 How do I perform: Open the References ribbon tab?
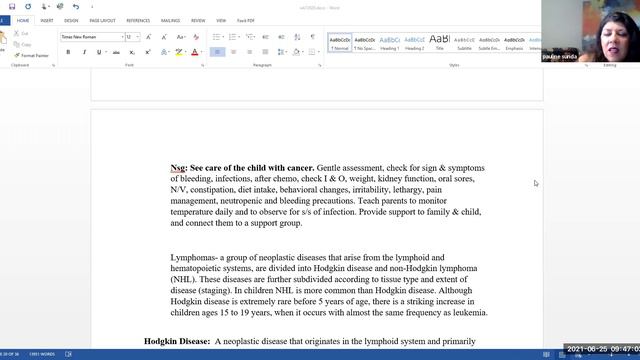click(138, 20)
